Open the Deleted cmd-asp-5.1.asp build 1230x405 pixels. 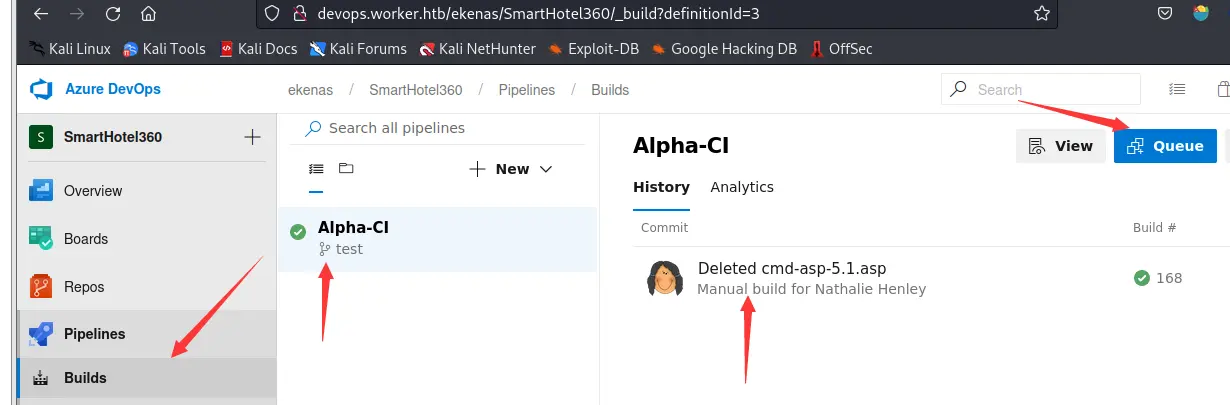tap(791, 269)
